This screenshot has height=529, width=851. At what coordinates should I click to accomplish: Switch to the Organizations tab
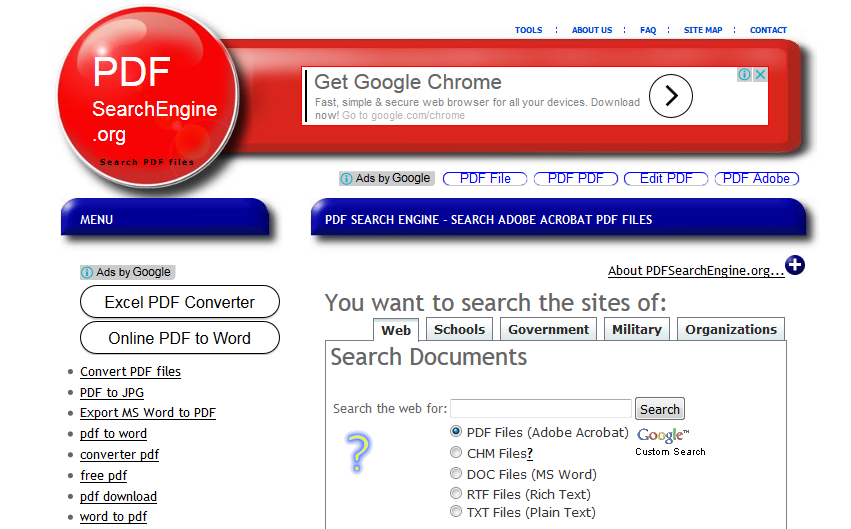point(731,329)
